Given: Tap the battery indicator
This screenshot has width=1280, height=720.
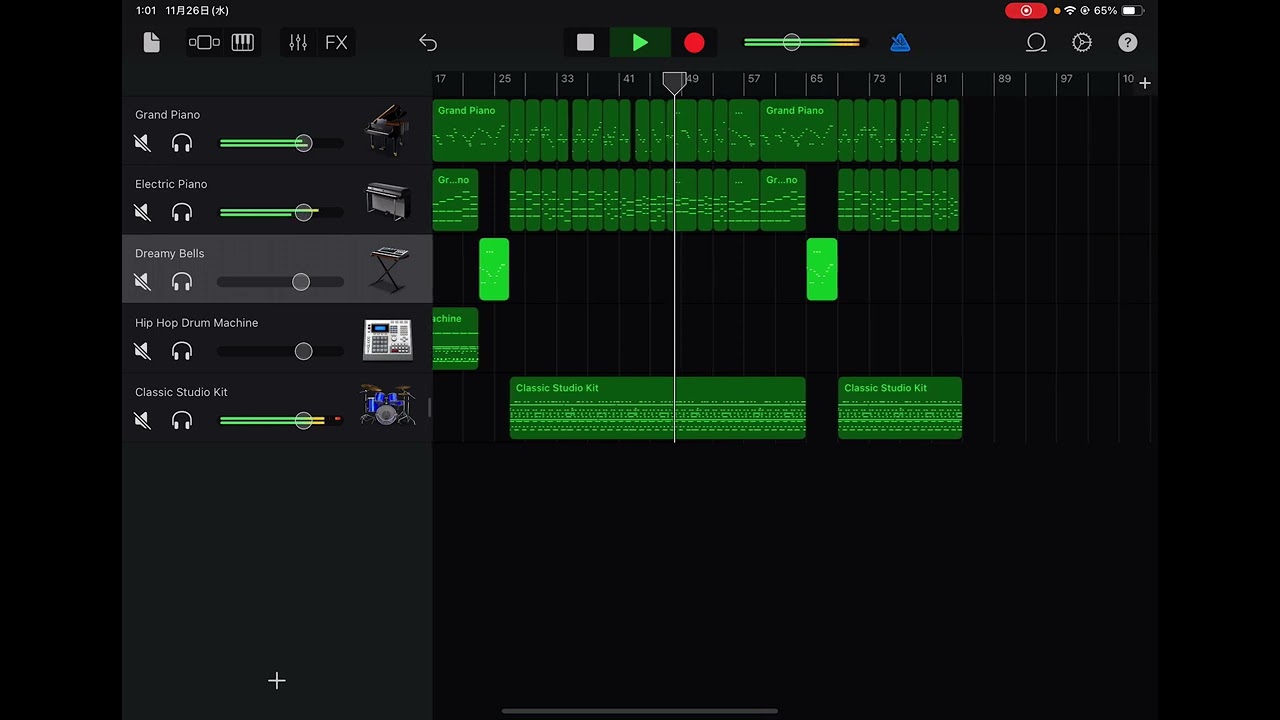Looking at the screenshot, I should pyautogui.click(x=1132, y=10).
